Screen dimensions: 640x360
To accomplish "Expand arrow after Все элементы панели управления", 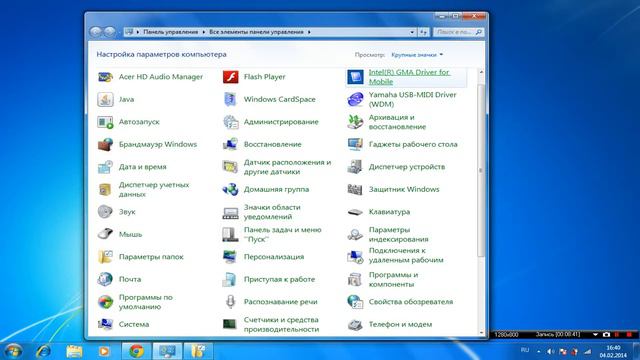I will click(x=309, y=32).
